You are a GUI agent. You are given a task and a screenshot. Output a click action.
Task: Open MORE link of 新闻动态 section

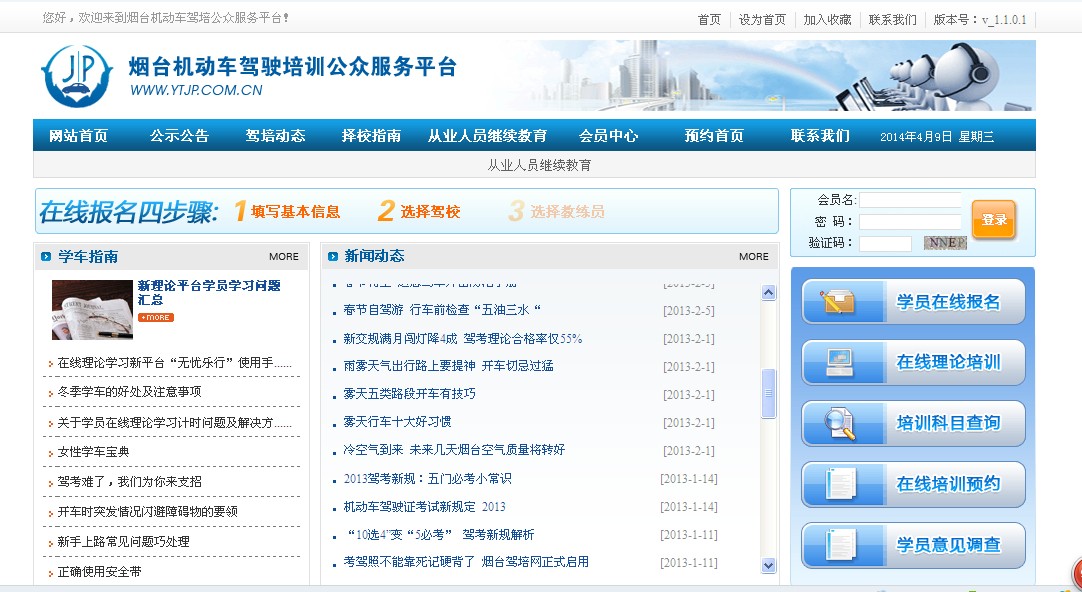[x=753, y=256]
